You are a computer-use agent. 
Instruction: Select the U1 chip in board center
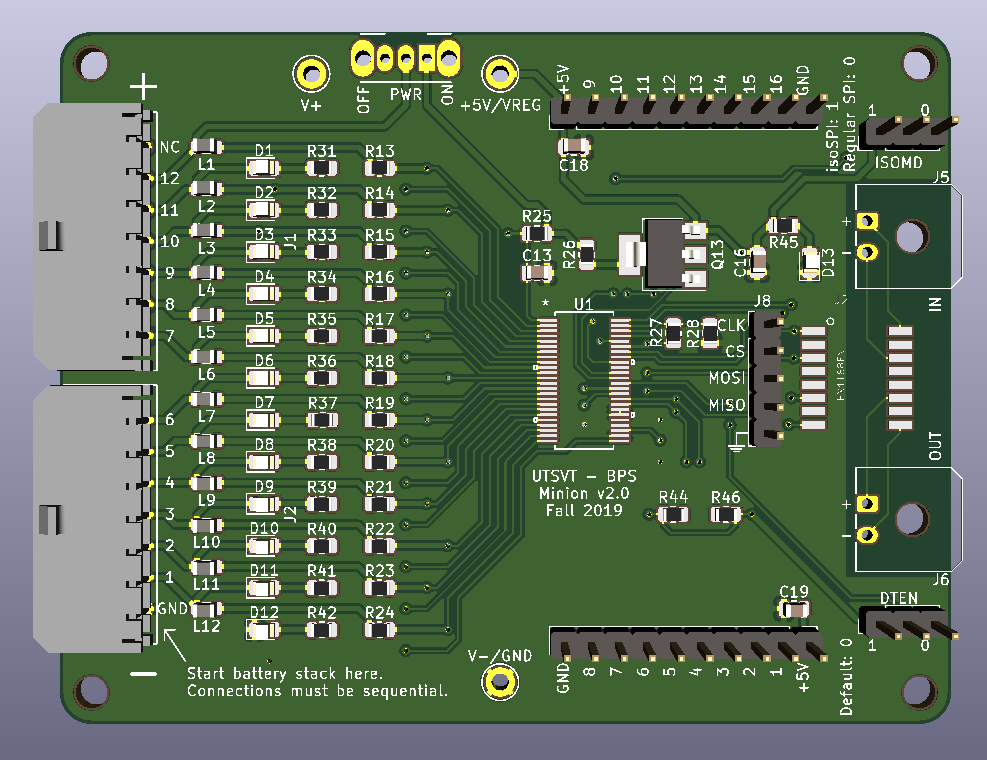click(584, 380)
